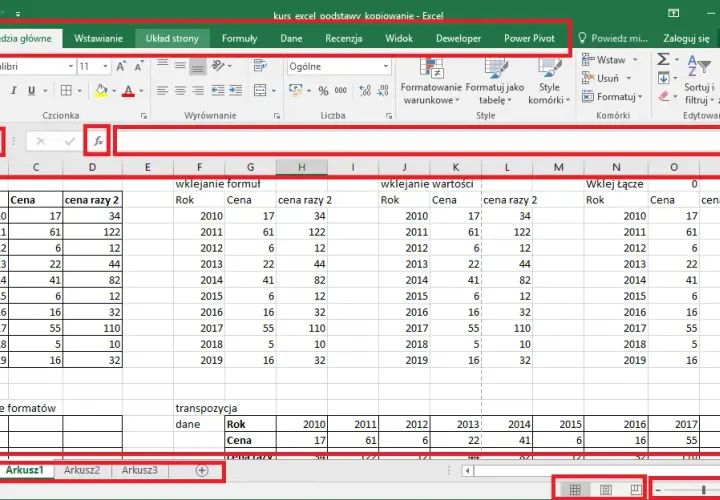Switch to Układ strony tab
The image size is (720, 500).
tap(172, 39)
